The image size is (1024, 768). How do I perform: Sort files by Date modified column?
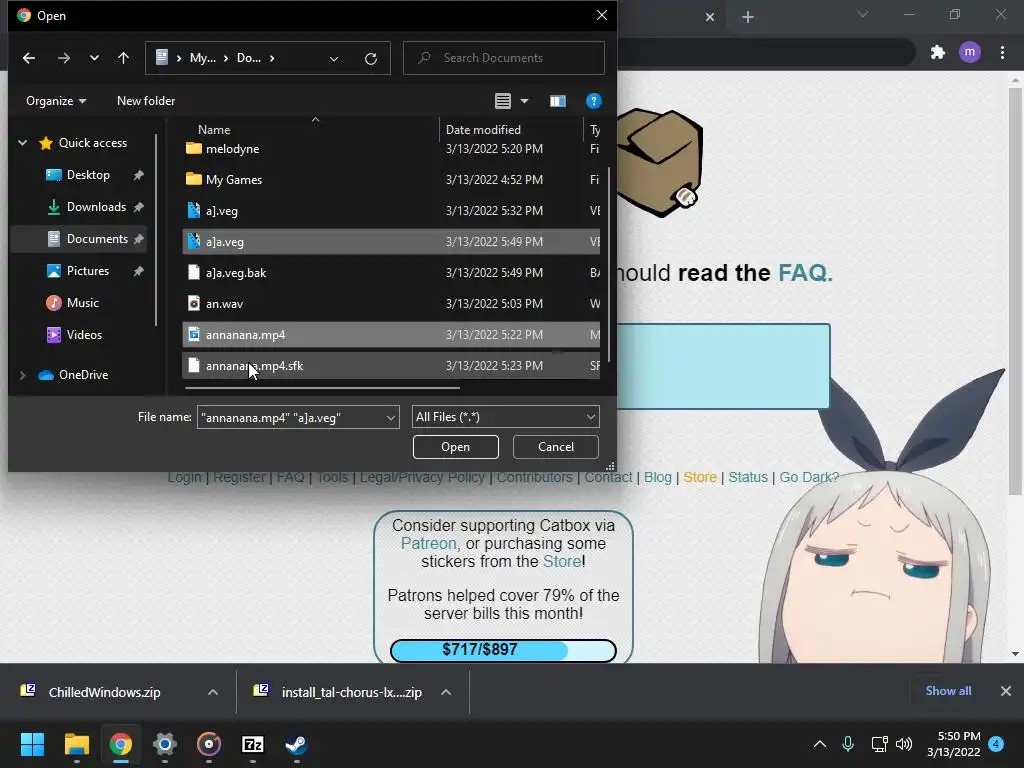483,130
